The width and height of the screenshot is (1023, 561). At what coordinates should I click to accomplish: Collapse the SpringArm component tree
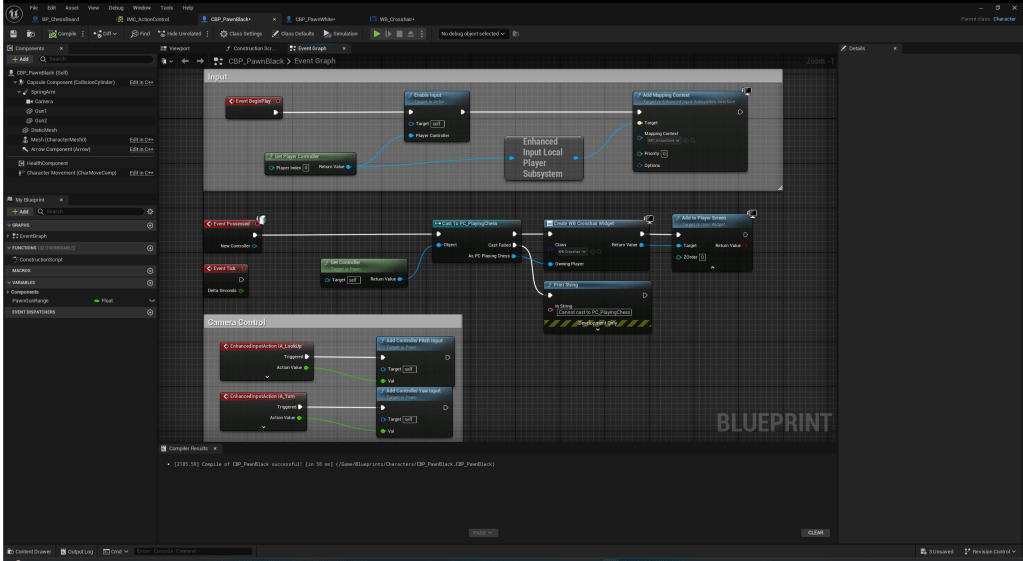click(18, 91)
